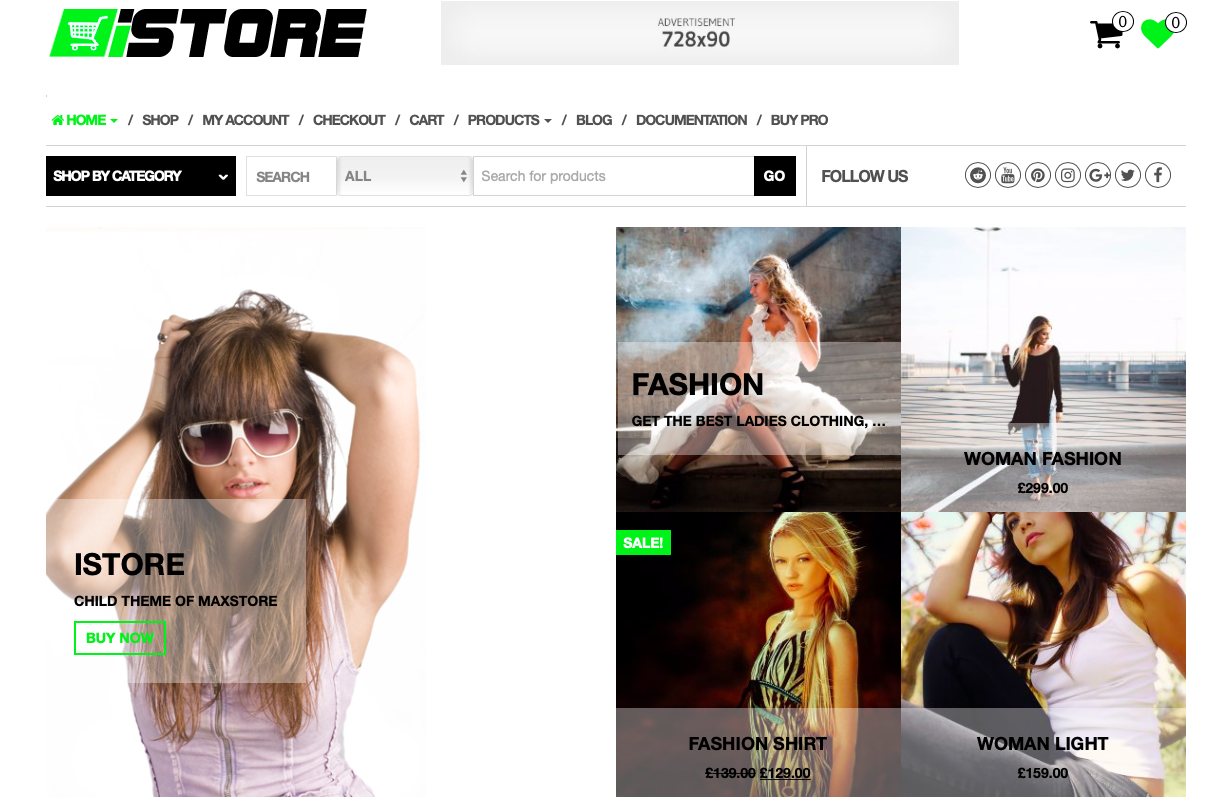Open the ALL search category selector
1224x807 pixels.
[404, 175]
